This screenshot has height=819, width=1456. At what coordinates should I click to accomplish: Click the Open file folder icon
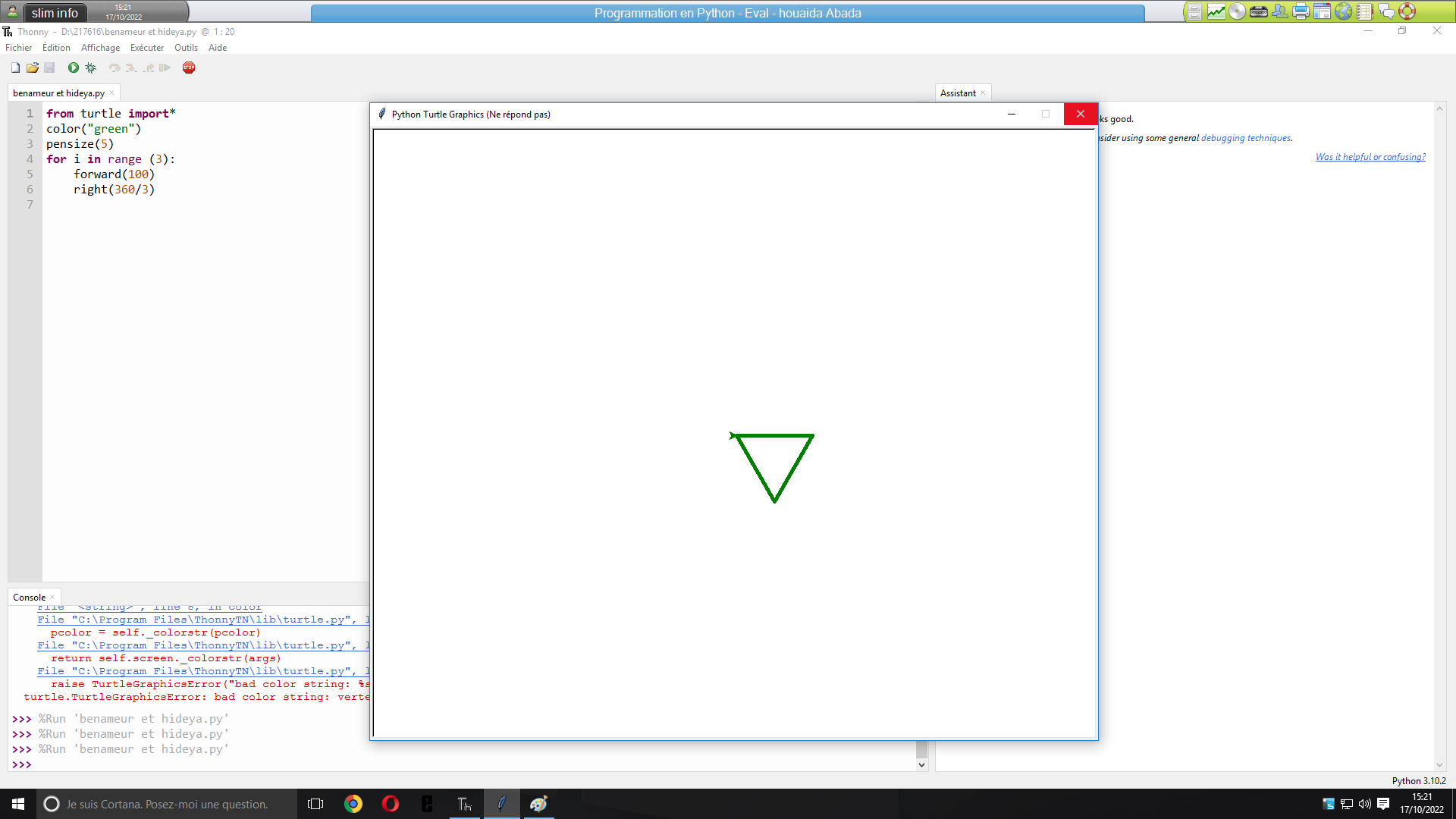[33, 67]
